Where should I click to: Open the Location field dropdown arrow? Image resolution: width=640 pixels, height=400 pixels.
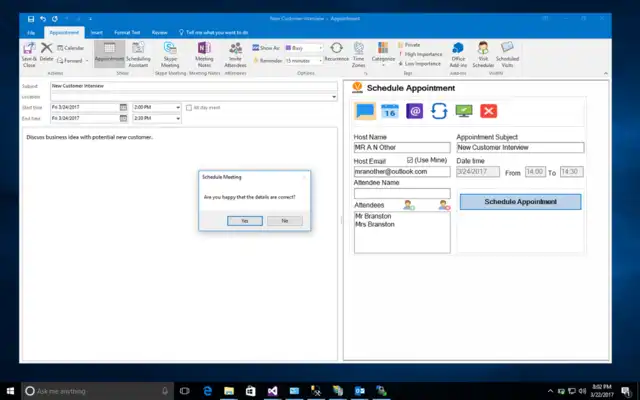tap(334, 97)
